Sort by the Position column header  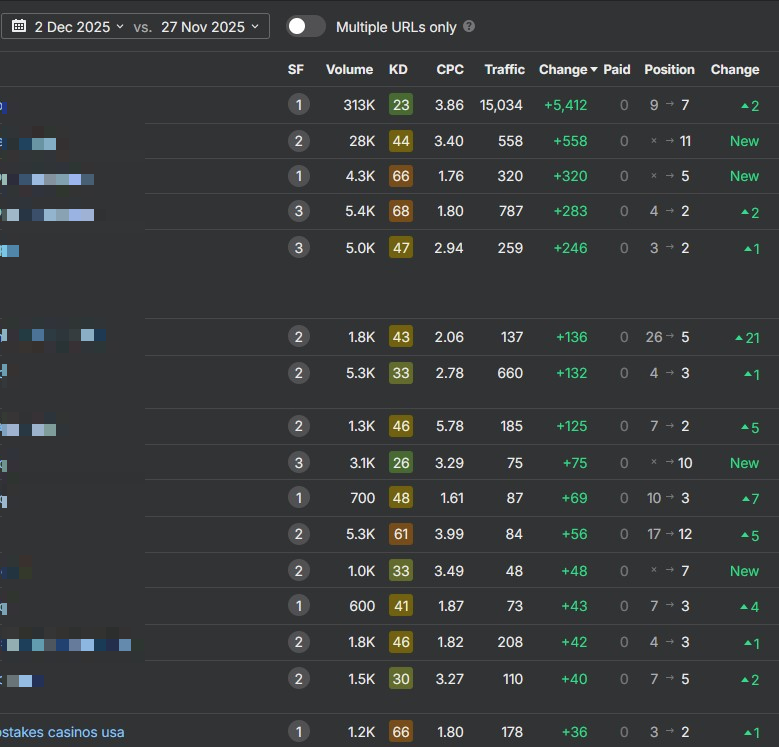pyautogui.click(x=669, y=70)
